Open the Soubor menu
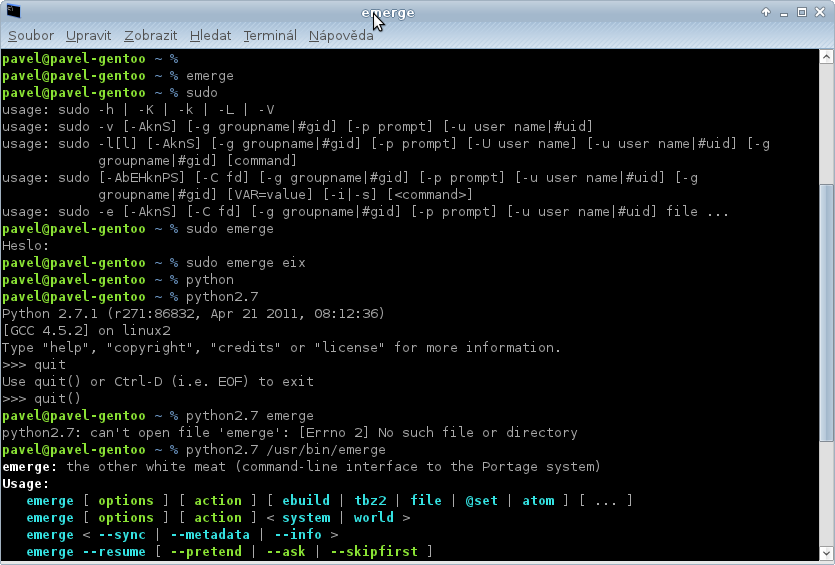The width and height of the screenshot is (835, 565). click(31, 36)
